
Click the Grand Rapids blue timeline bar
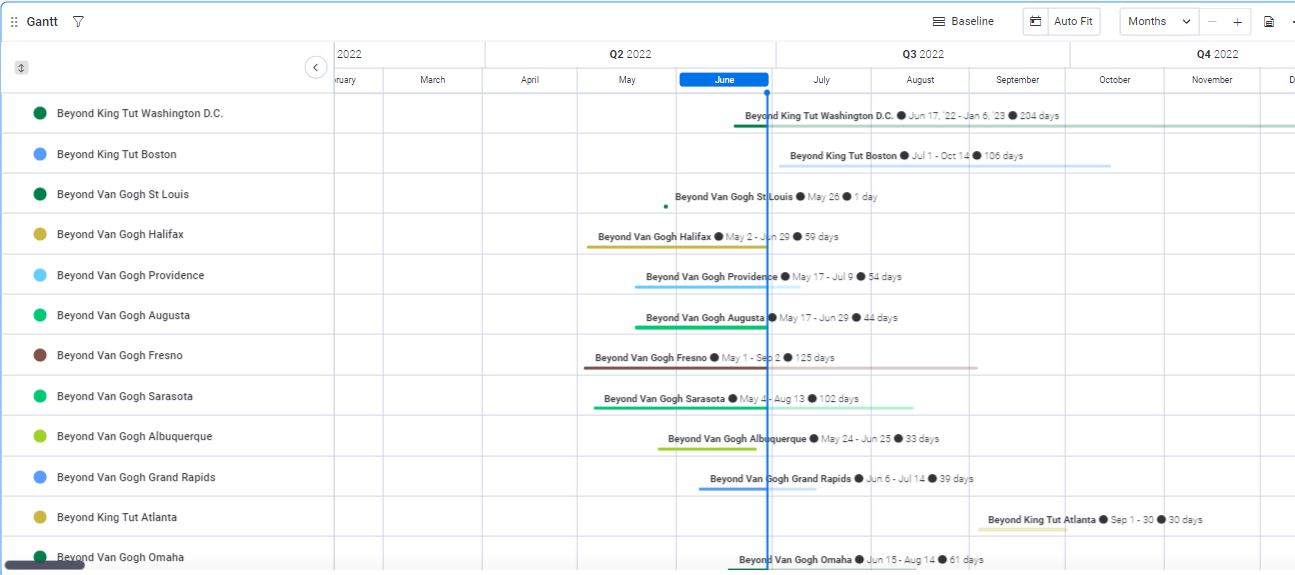pyautogui.click(x=757, y=489)
